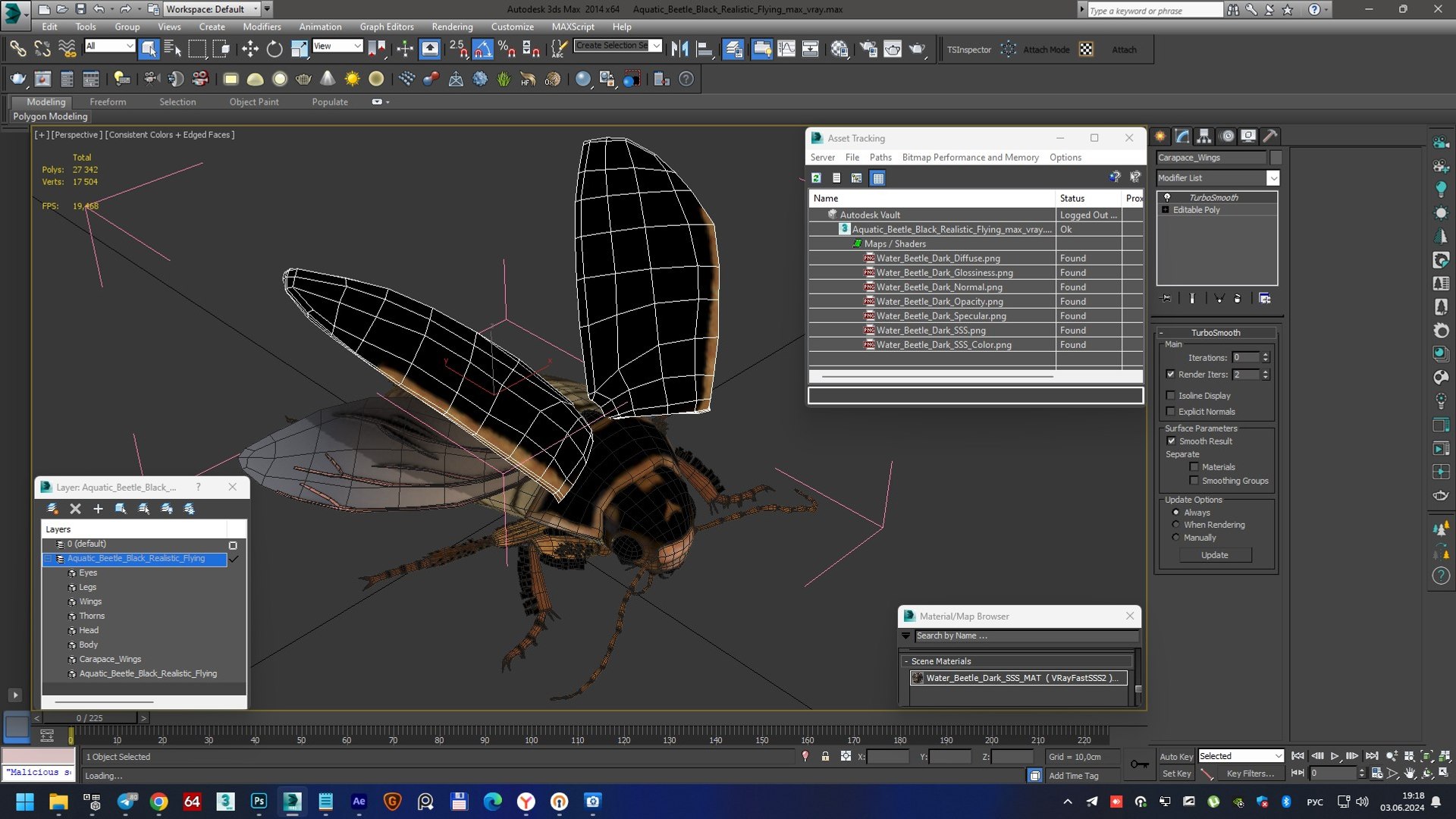Collapse the TurboSmooth rollout

click(1216, 333)
